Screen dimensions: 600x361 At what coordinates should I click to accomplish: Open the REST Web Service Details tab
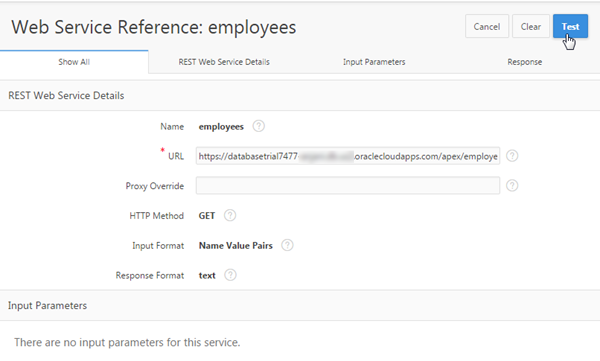point(224,62)
